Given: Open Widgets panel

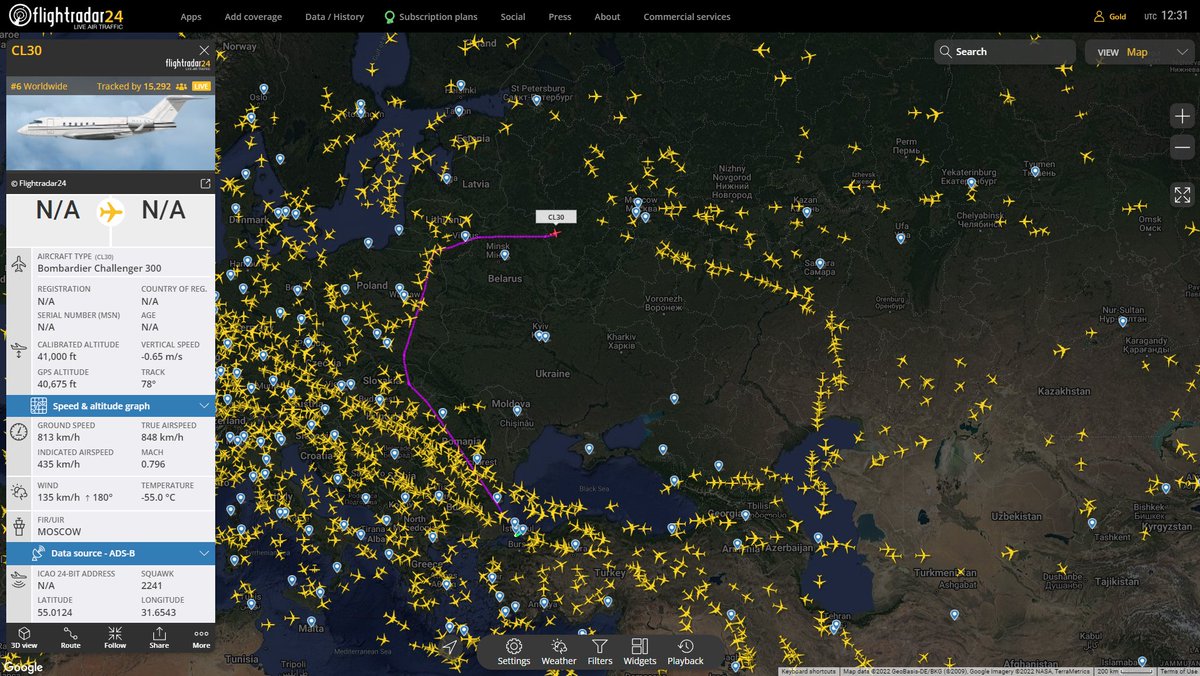Looking at the screenshot, I should 640,652.
